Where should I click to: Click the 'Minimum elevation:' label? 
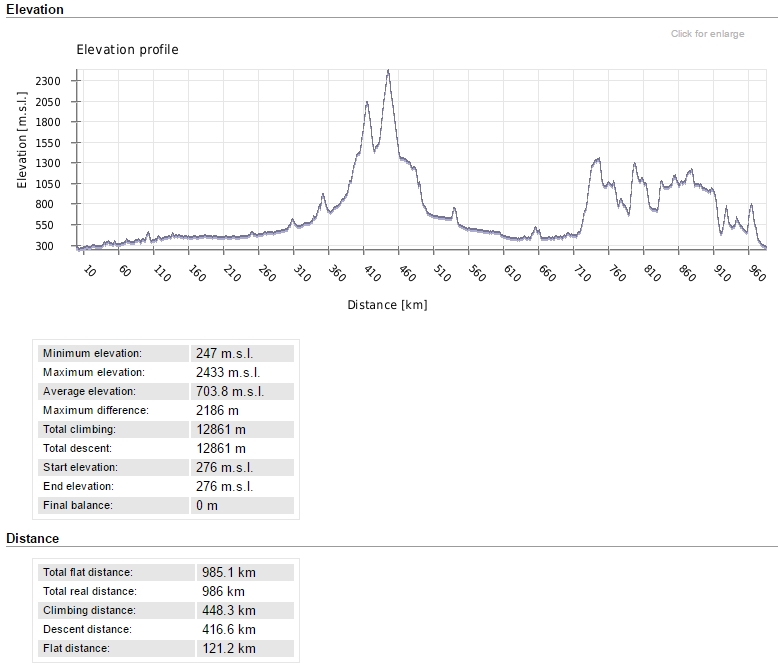click(x=92, y=353)
